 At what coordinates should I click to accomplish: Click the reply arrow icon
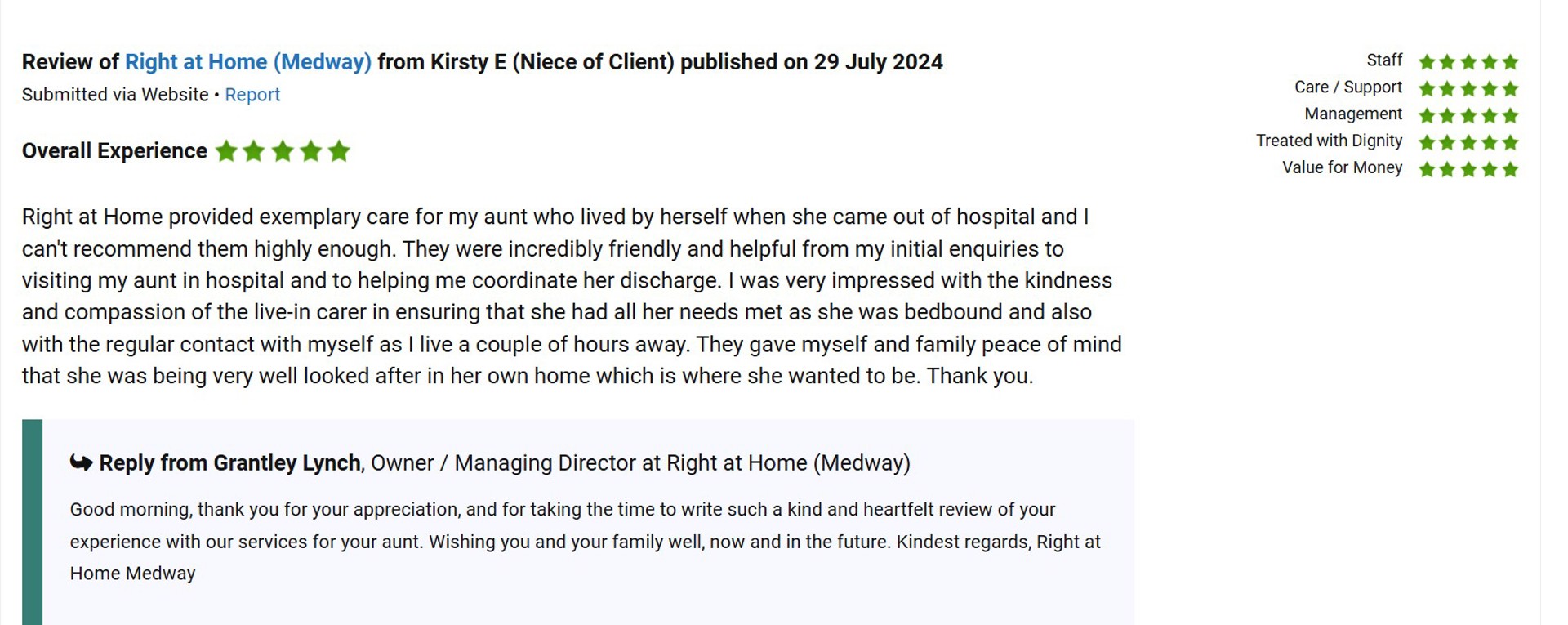coord(81,463)
